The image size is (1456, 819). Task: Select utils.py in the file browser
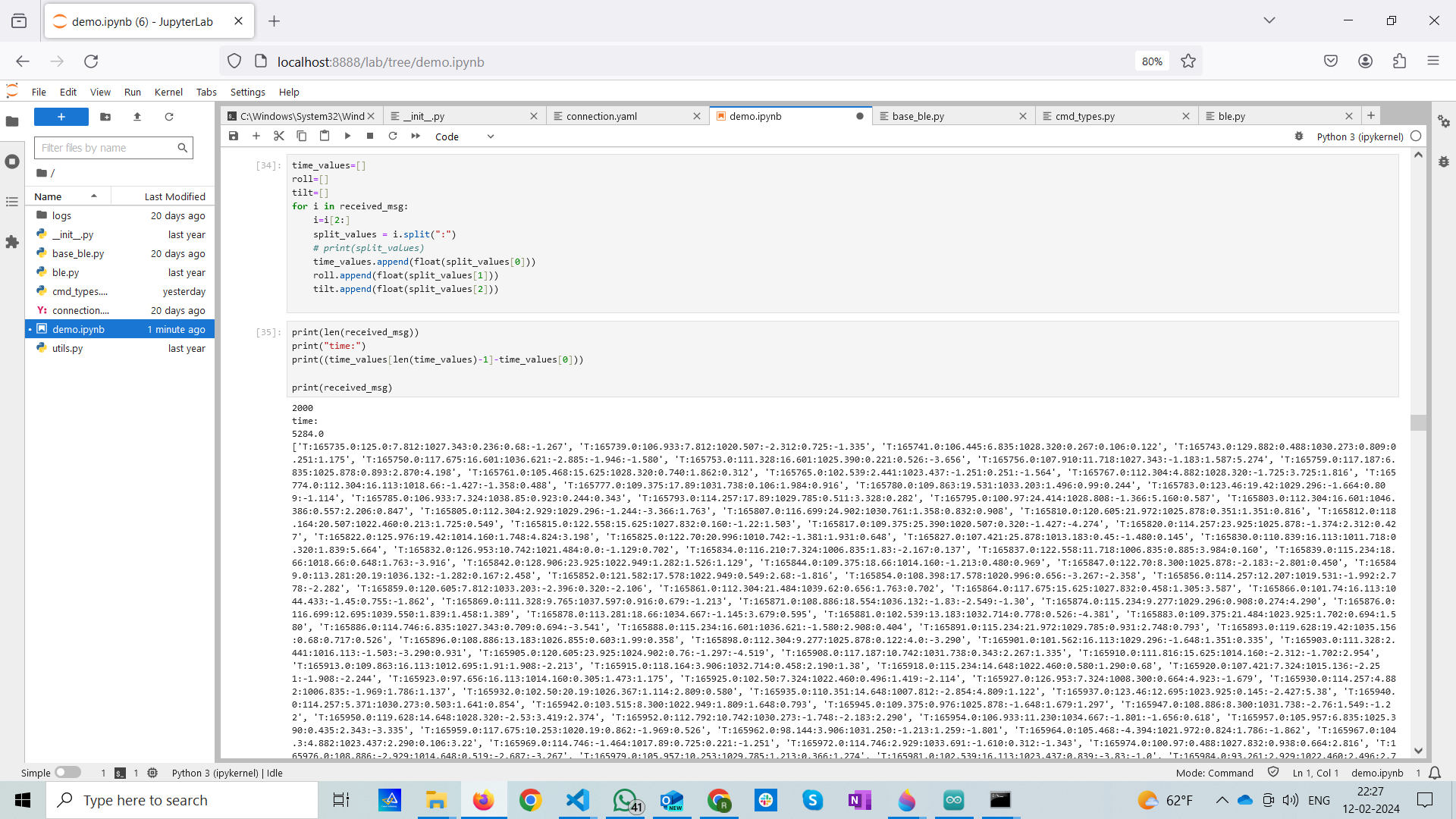pos(121,348)
